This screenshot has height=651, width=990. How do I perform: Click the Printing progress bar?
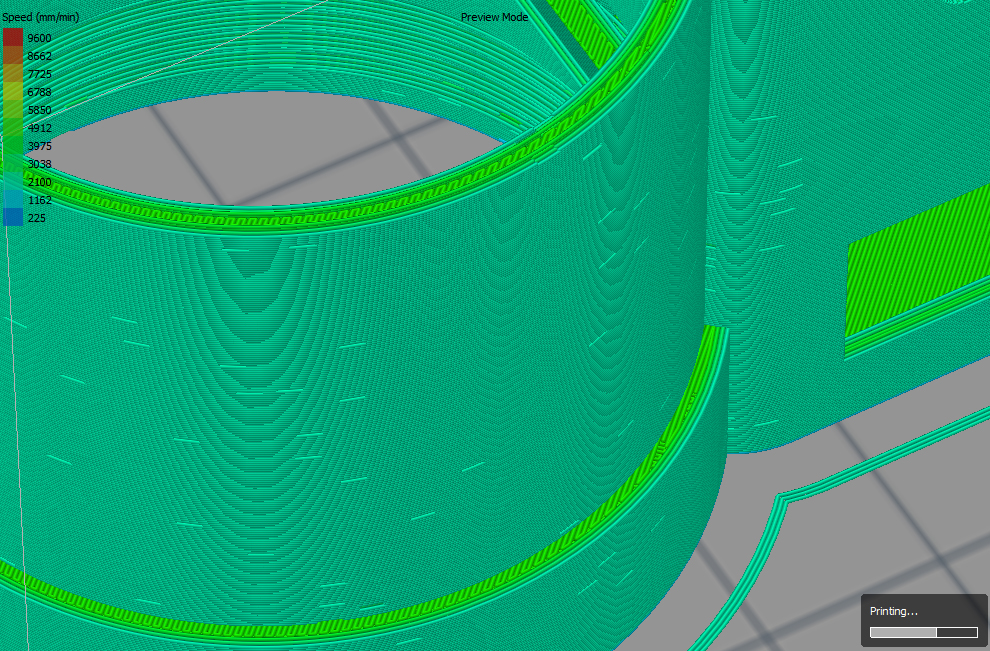[923, 632]
